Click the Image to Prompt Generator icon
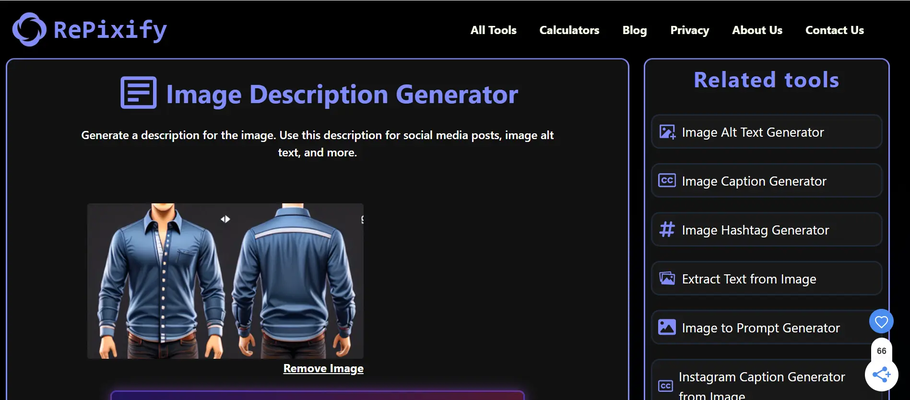Screen dimensions: 910x400 coord(667,327)
